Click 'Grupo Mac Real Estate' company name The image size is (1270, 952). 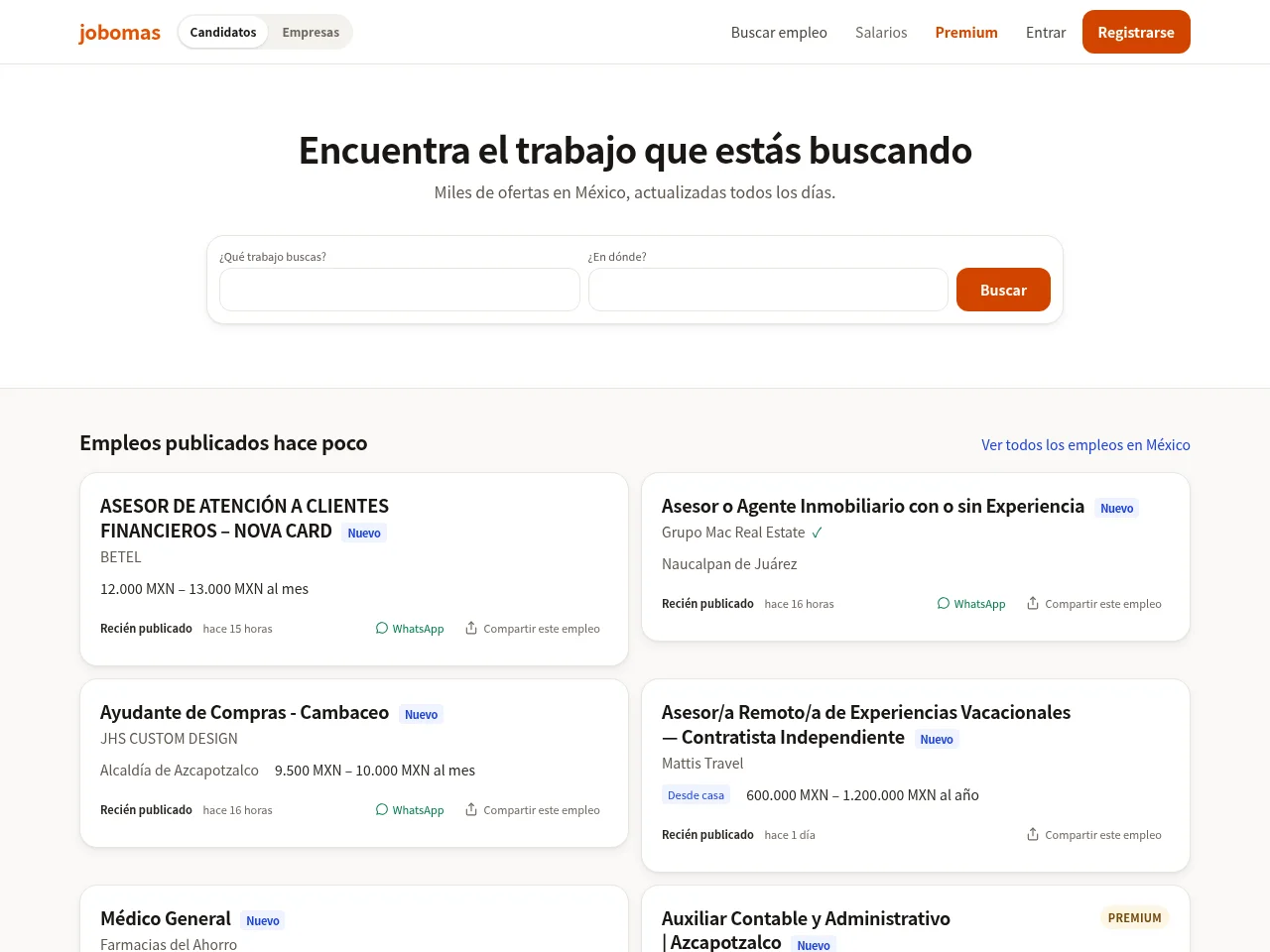point(733,532)
